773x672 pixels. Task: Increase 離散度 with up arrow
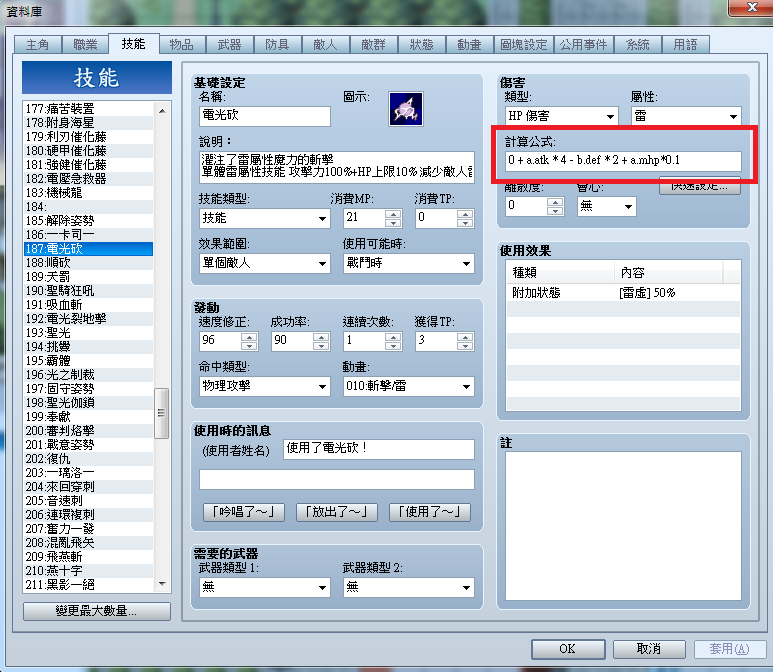pos(555,202)
